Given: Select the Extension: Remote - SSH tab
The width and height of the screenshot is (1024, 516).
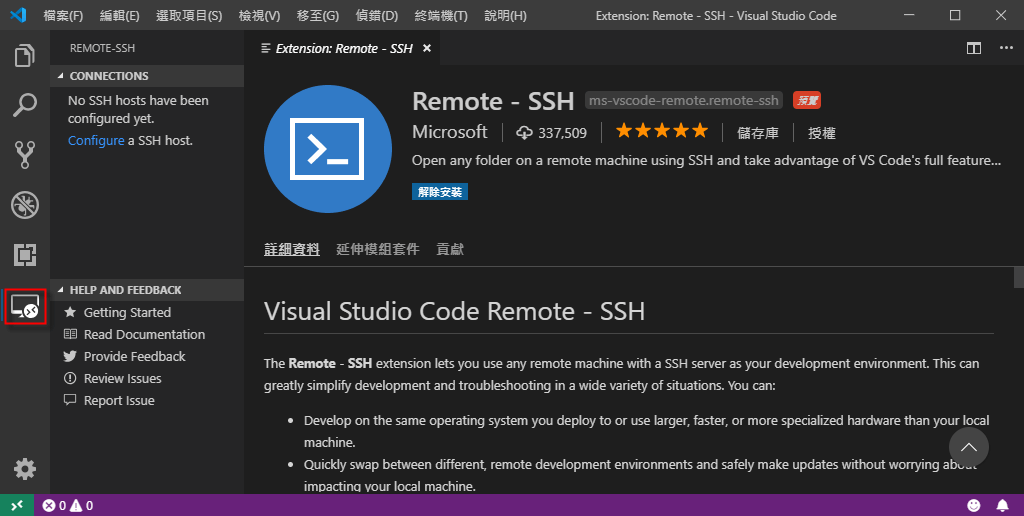Looking at the screenshot, I should [x=342, y=48].
